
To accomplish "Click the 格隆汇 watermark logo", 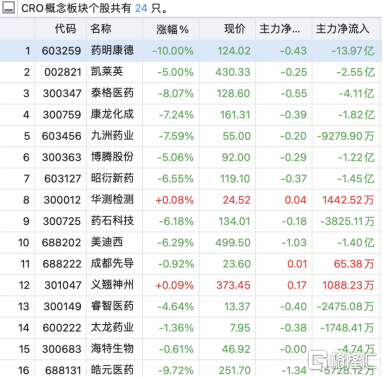I will (342, 360).
